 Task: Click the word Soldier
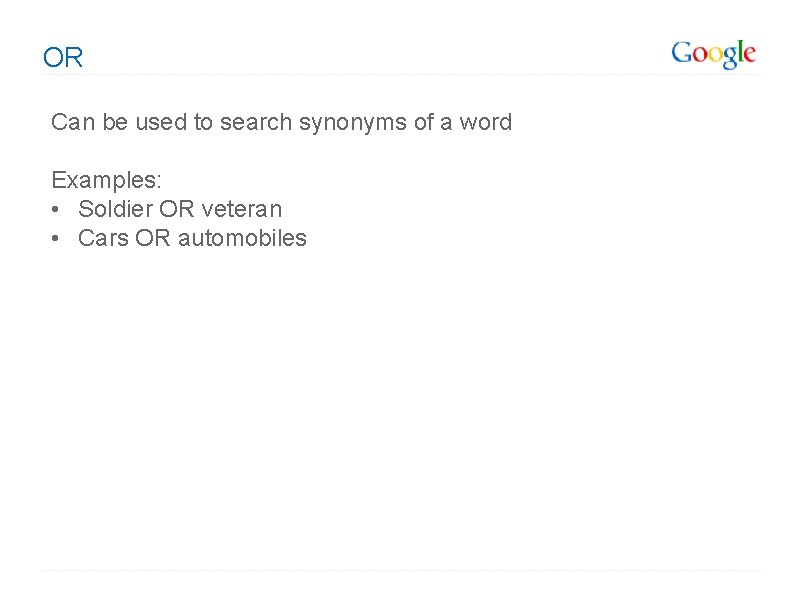[115, 209]
